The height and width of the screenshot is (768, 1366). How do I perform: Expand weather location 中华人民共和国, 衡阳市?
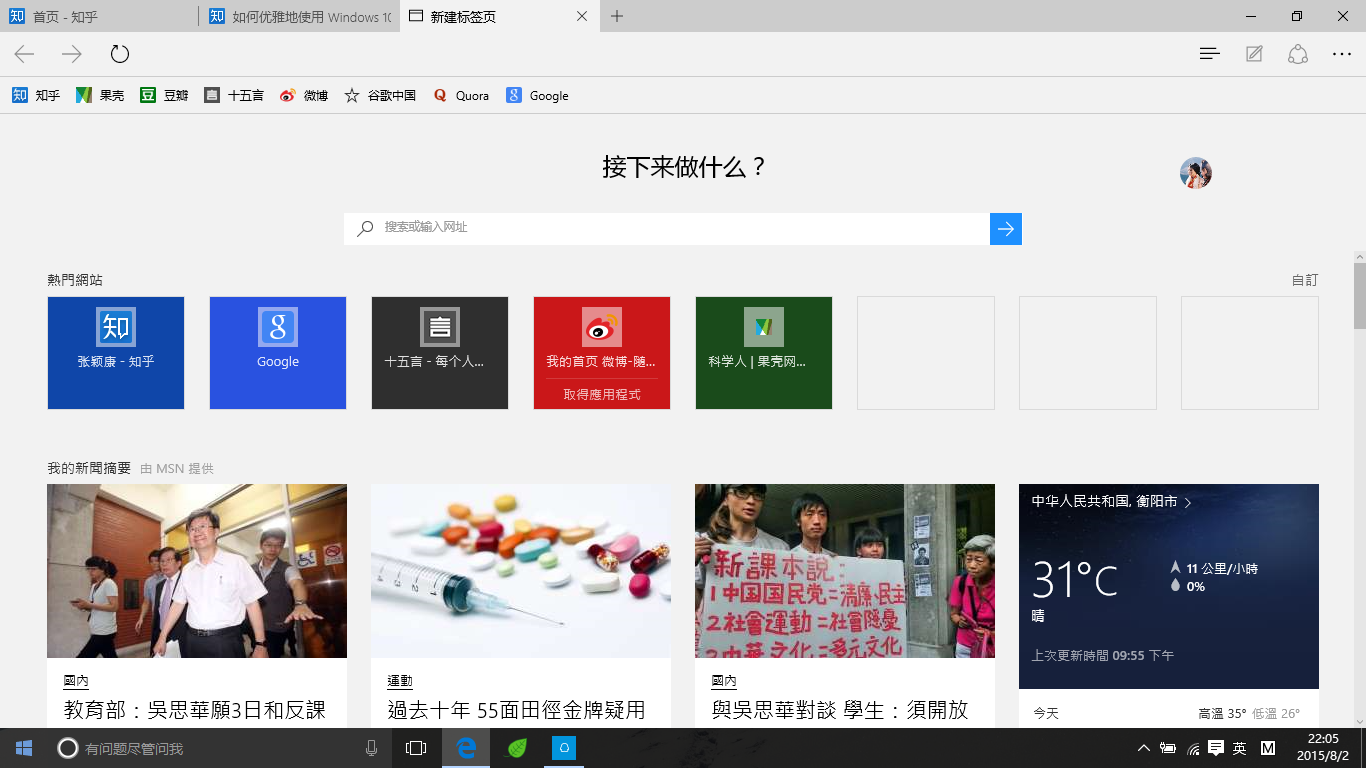[x=1112, y=502]
